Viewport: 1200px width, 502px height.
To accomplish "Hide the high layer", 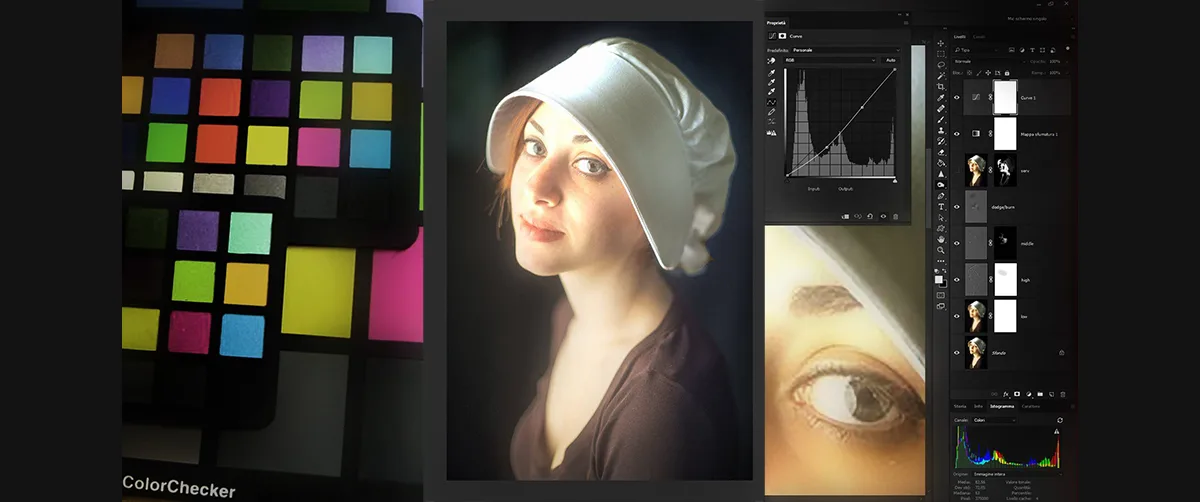I will (957, 280).
